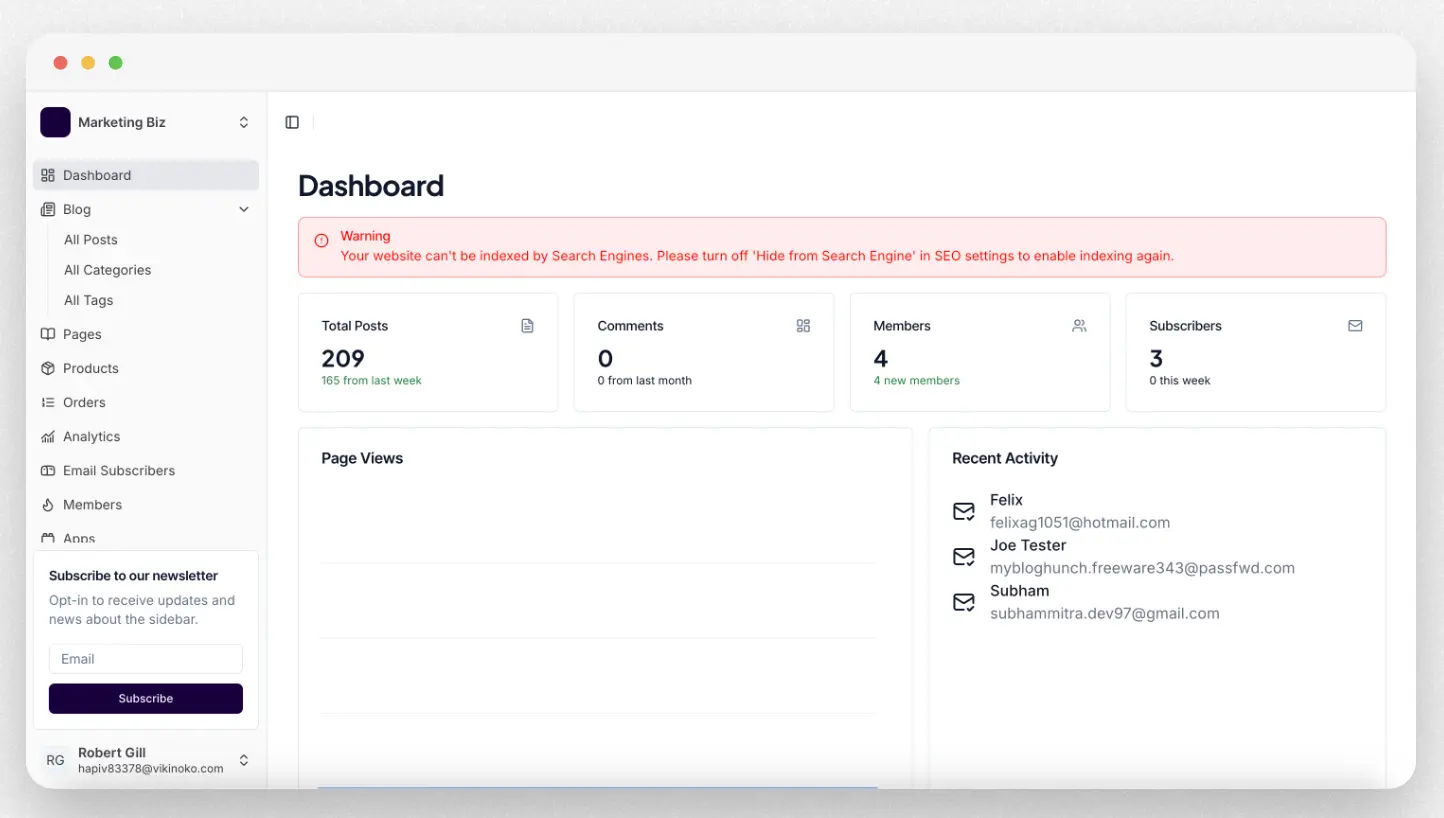Open Email Subscribers in sidebar

point(119,470)
